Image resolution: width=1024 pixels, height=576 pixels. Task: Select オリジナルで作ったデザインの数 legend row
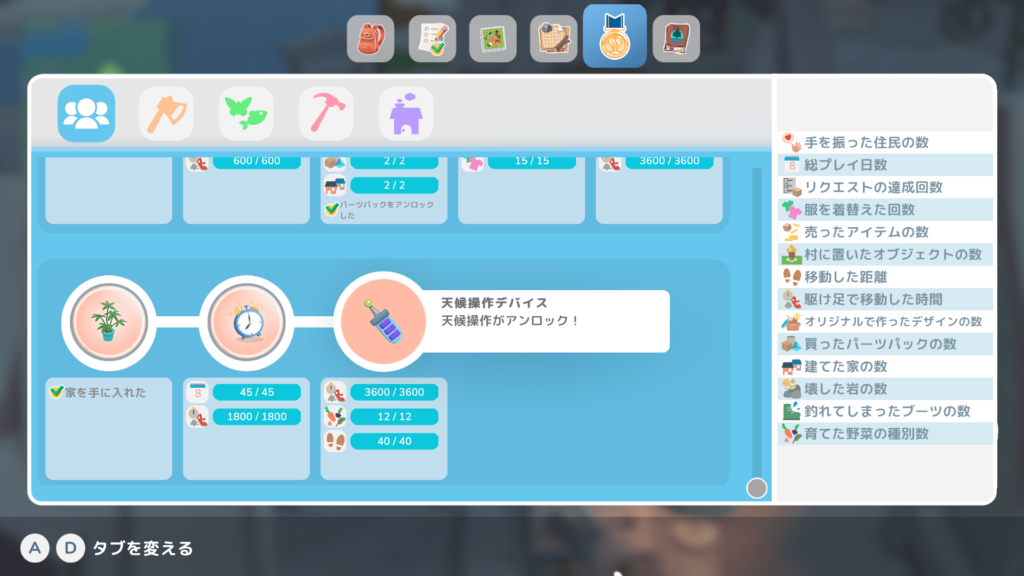(886, 321)
